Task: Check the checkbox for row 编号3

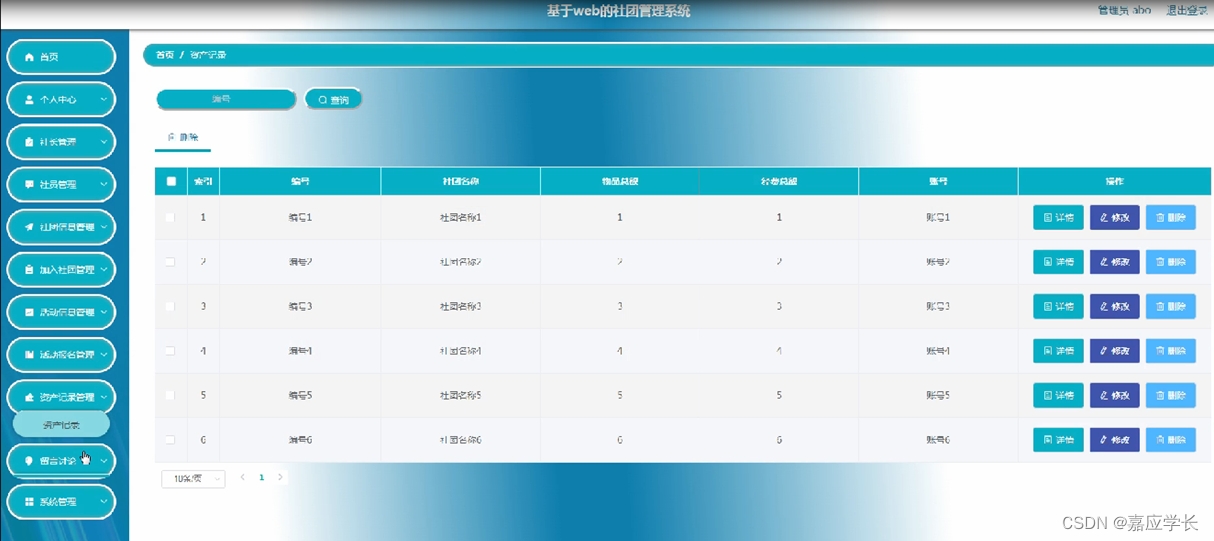Action: (x=170, y=306)
